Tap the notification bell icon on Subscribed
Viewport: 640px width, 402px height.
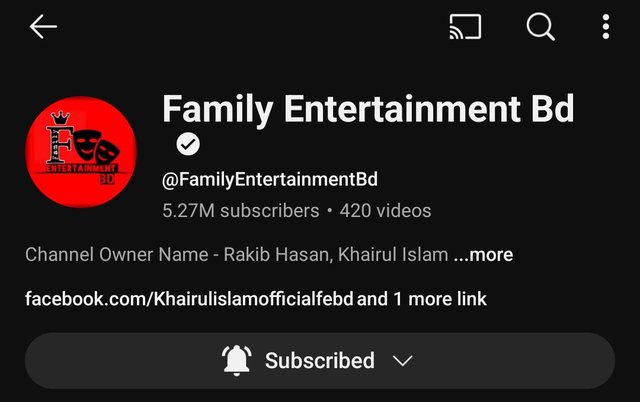click(236, 360)
